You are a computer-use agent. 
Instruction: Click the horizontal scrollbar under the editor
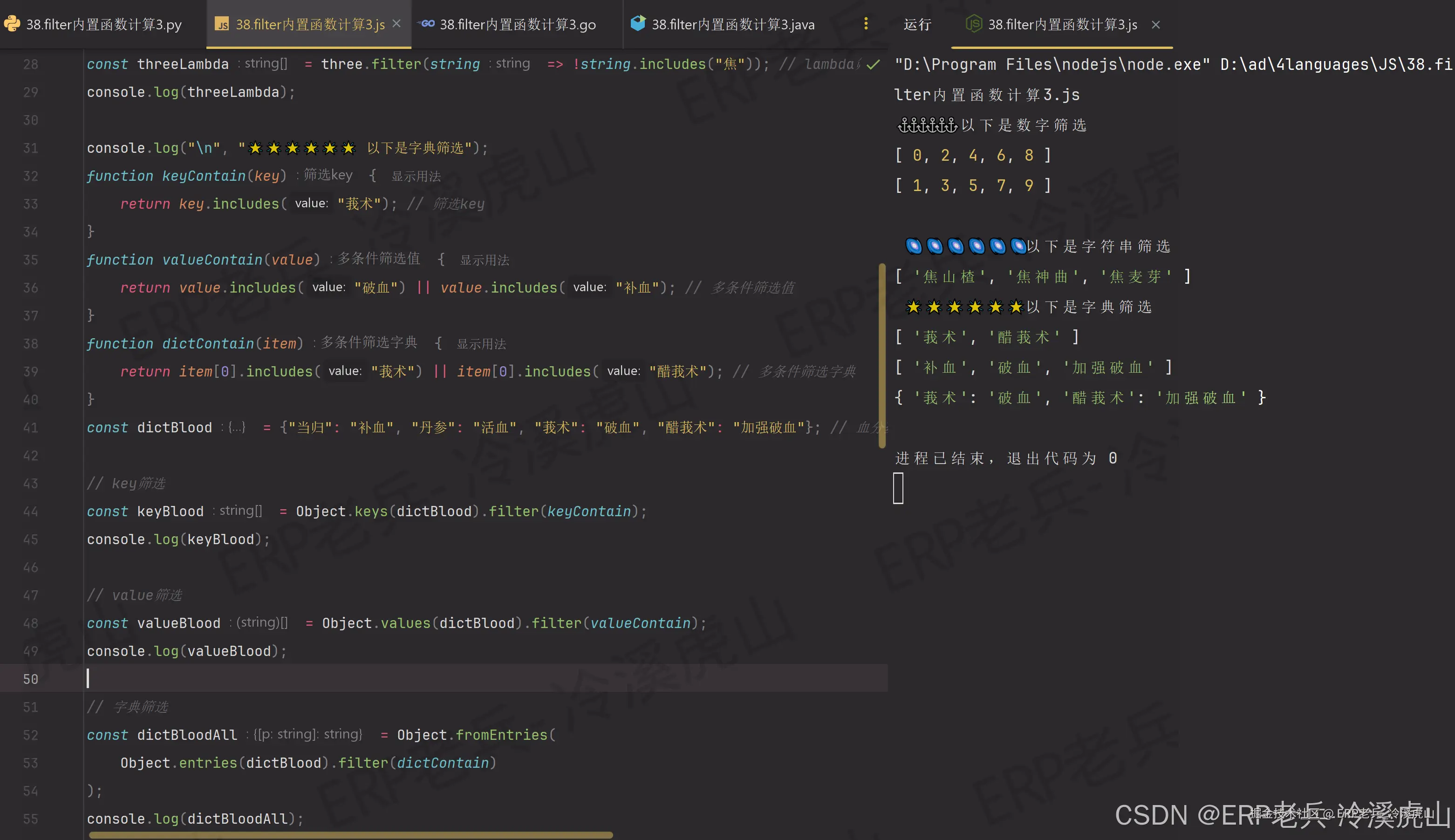click(350, 835)
